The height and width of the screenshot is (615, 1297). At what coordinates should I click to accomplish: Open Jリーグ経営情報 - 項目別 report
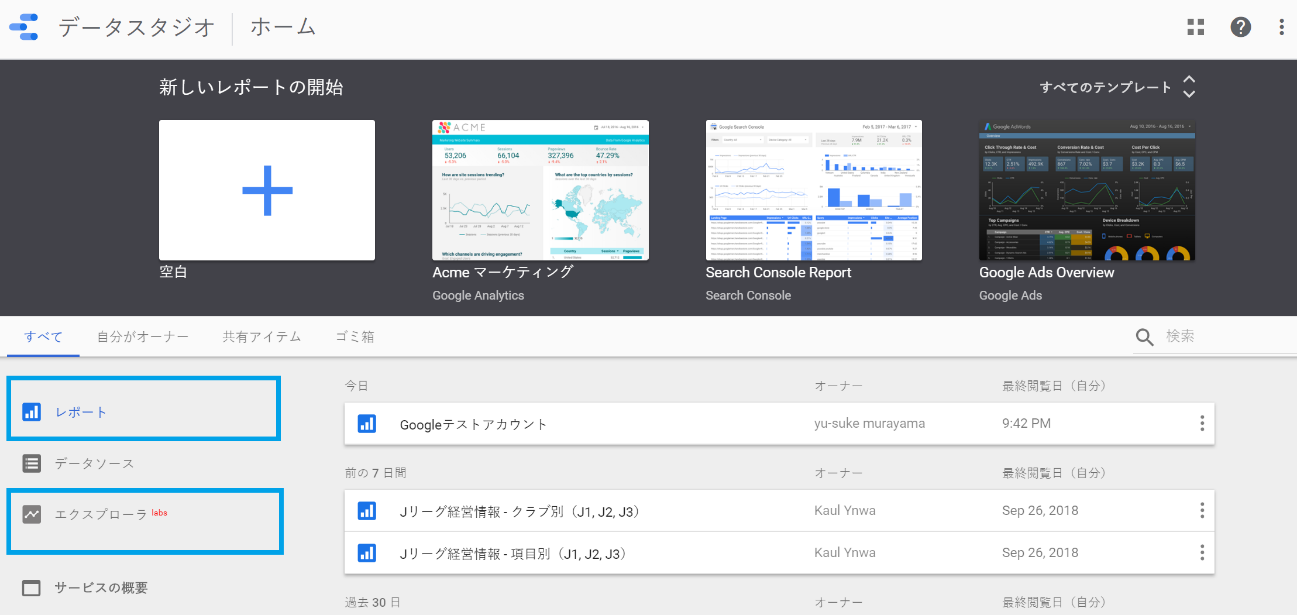(780, 552)
